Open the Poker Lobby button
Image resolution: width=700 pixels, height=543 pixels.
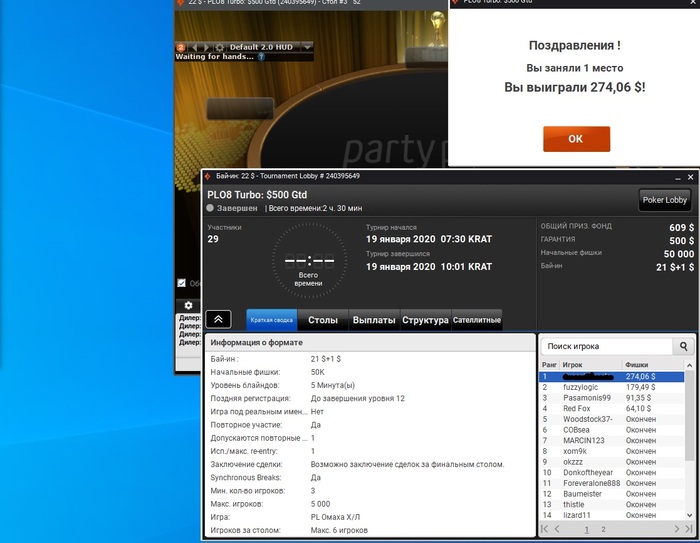tap(664, 200)
